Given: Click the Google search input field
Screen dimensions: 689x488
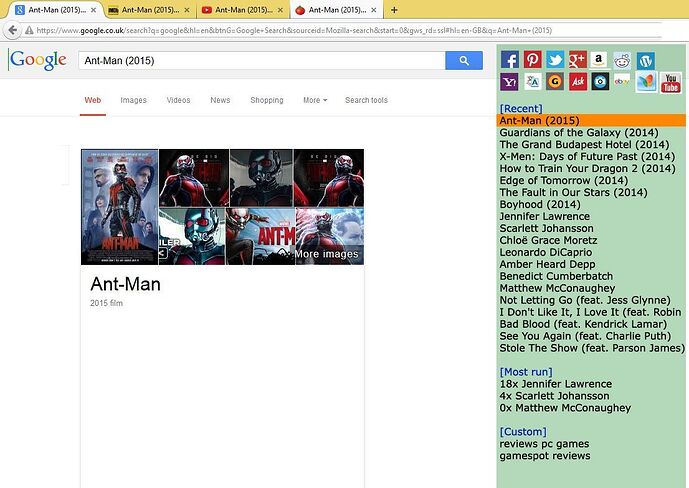Looking at the screenshot, I should coord(262,61).
